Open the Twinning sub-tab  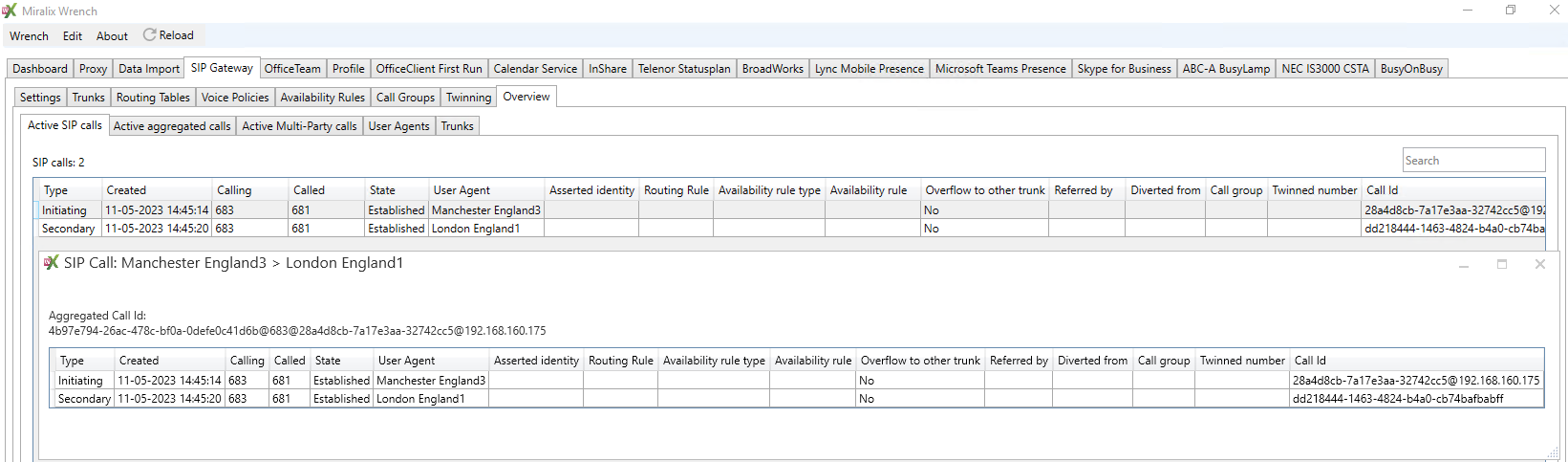[468, 98]
